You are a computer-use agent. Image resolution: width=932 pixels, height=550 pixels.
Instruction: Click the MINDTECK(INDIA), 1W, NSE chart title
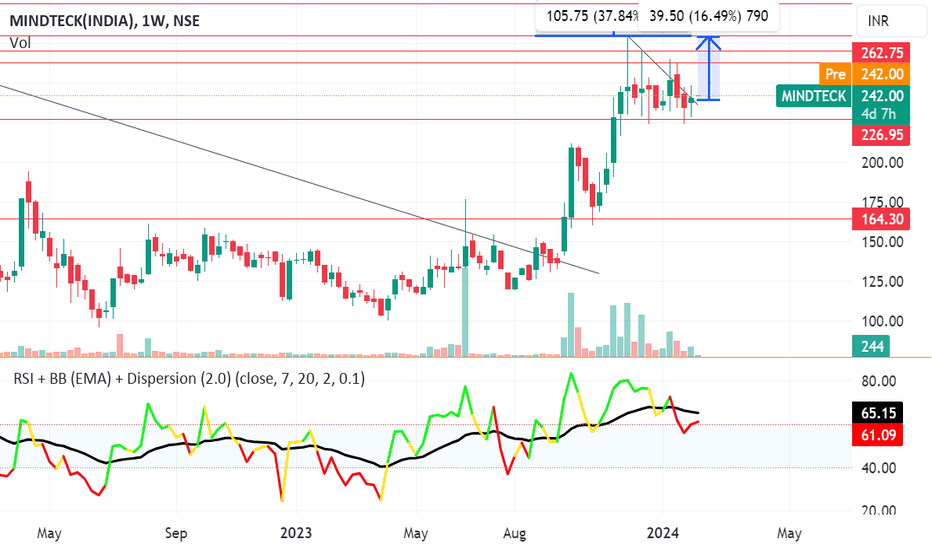click(x=105, y=21)
